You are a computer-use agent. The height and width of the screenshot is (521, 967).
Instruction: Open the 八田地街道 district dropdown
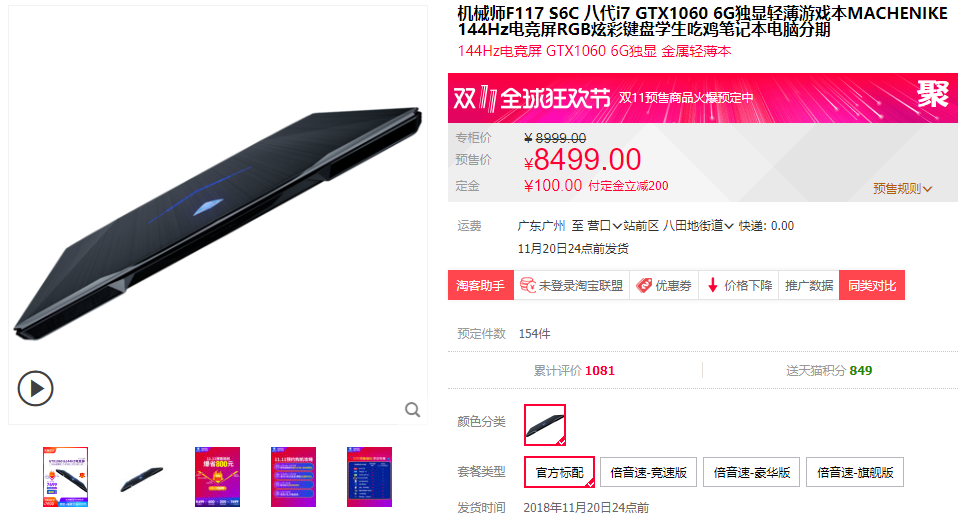(698, 226)
